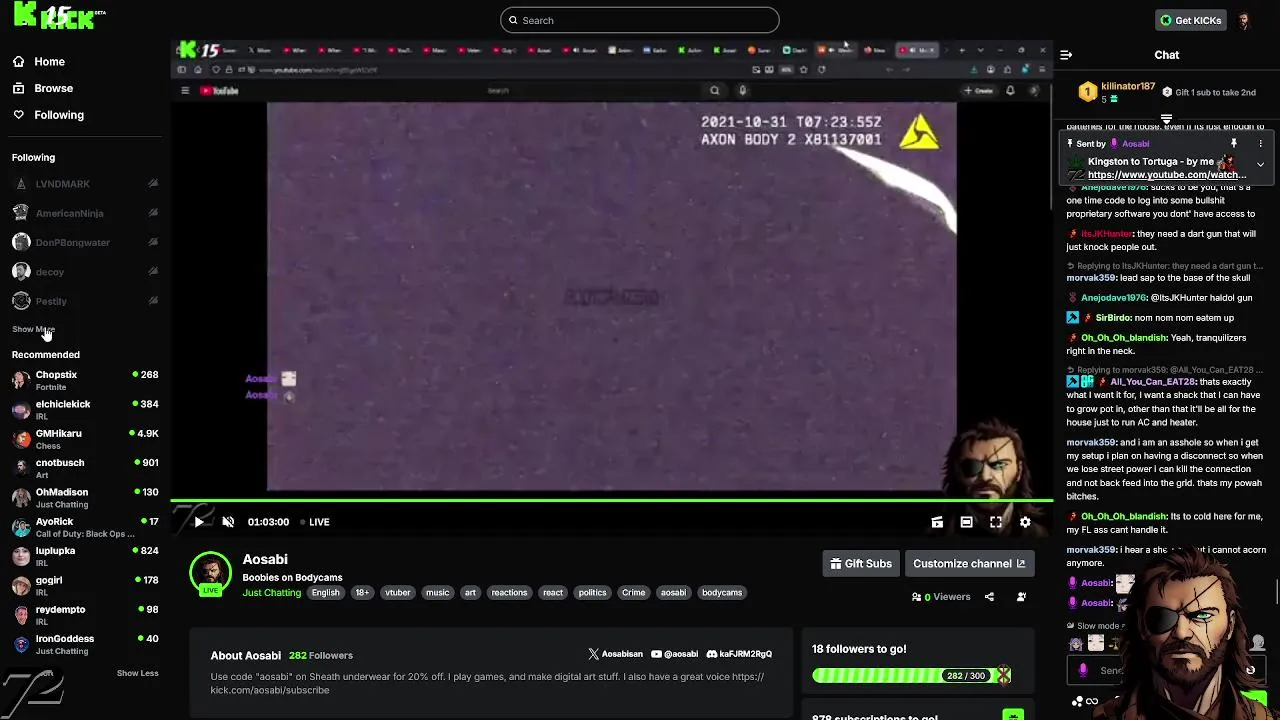The height and width of the screenshot is (720, 1280).
Task: Click the Search input field
Action: [x=640, y=20]
